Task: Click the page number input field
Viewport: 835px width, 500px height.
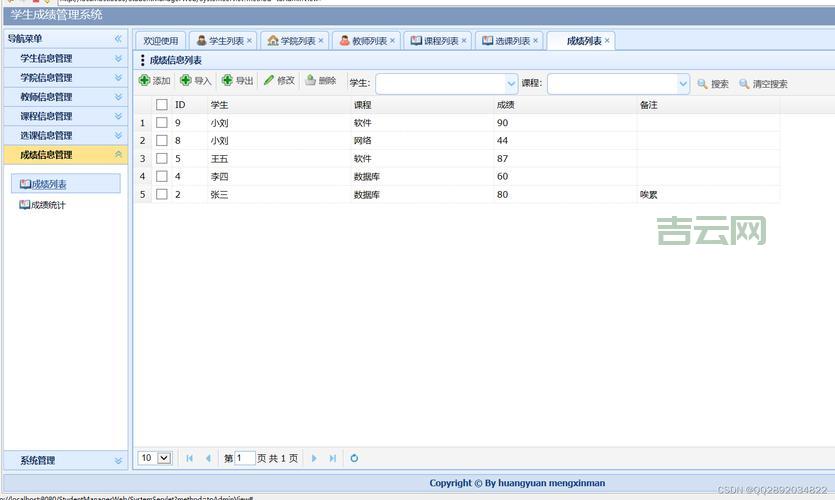Action: pyautogui.click(x=244, y=458)
